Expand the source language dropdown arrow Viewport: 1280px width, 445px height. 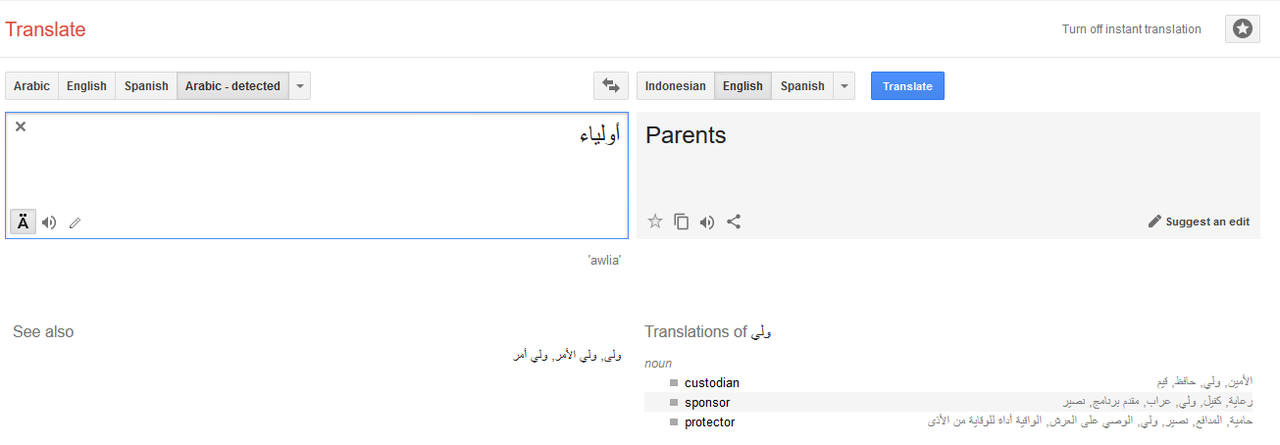pyautogui.click(x=300, y=86)
